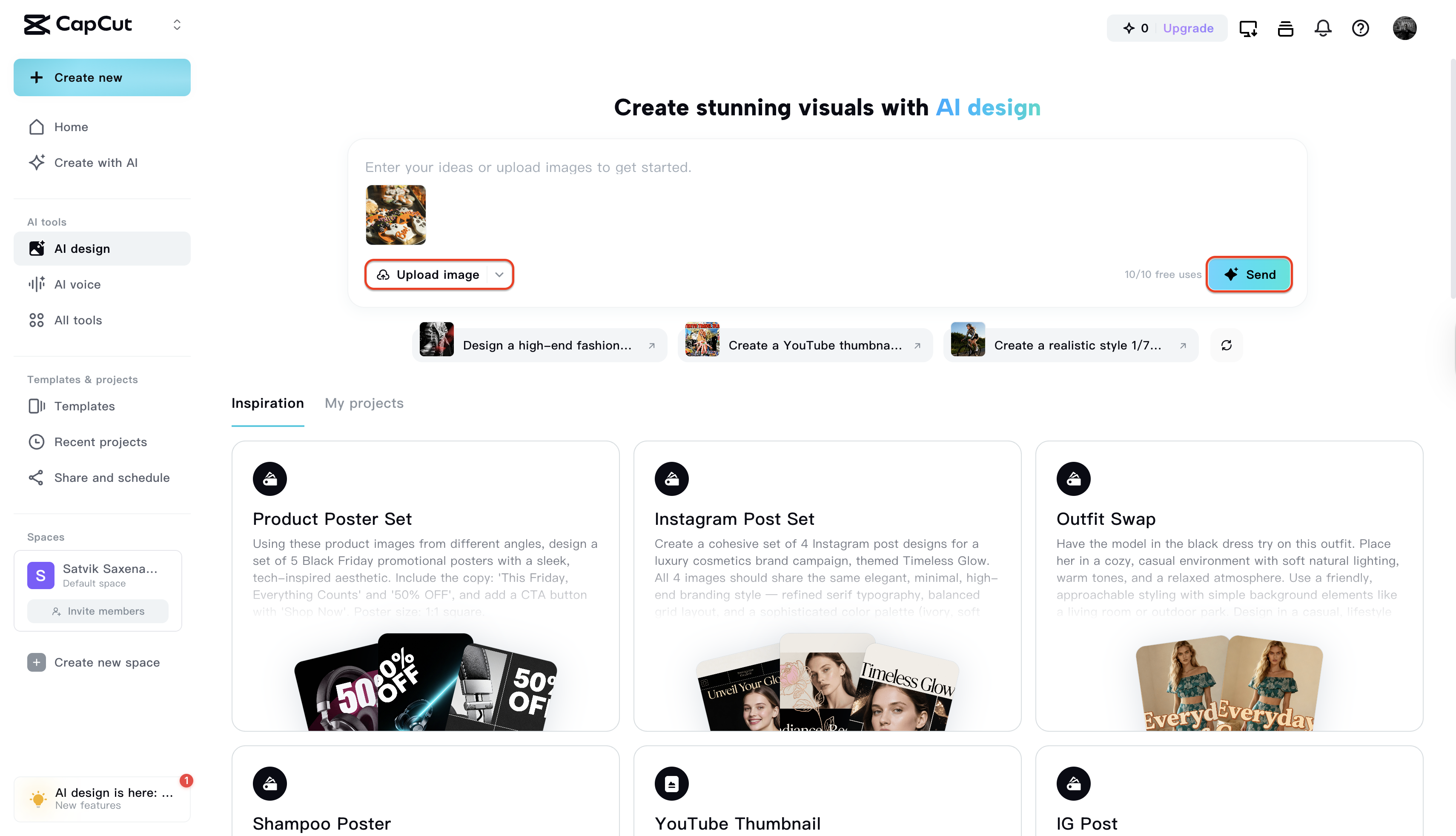Refresh the prompt suggestions

[1227, 345]
